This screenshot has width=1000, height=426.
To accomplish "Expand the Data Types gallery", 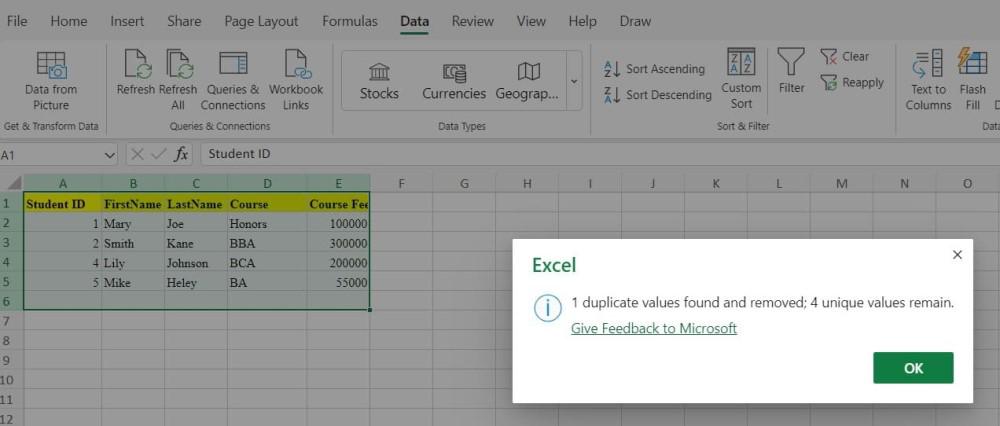I will [x=573, y=82].
